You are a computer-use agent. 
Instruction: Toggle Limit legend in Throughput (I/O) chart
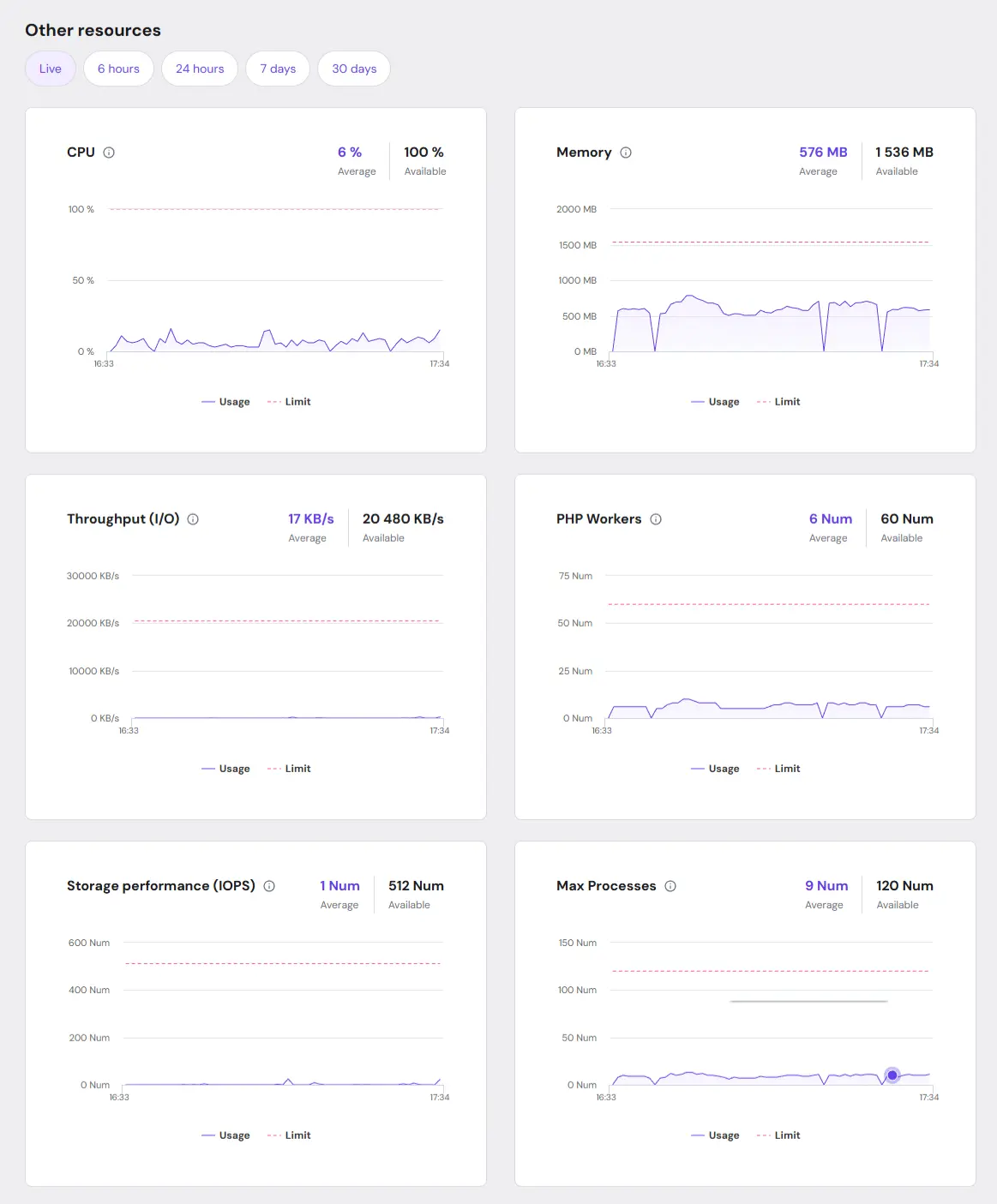click(x=290, y=769)
